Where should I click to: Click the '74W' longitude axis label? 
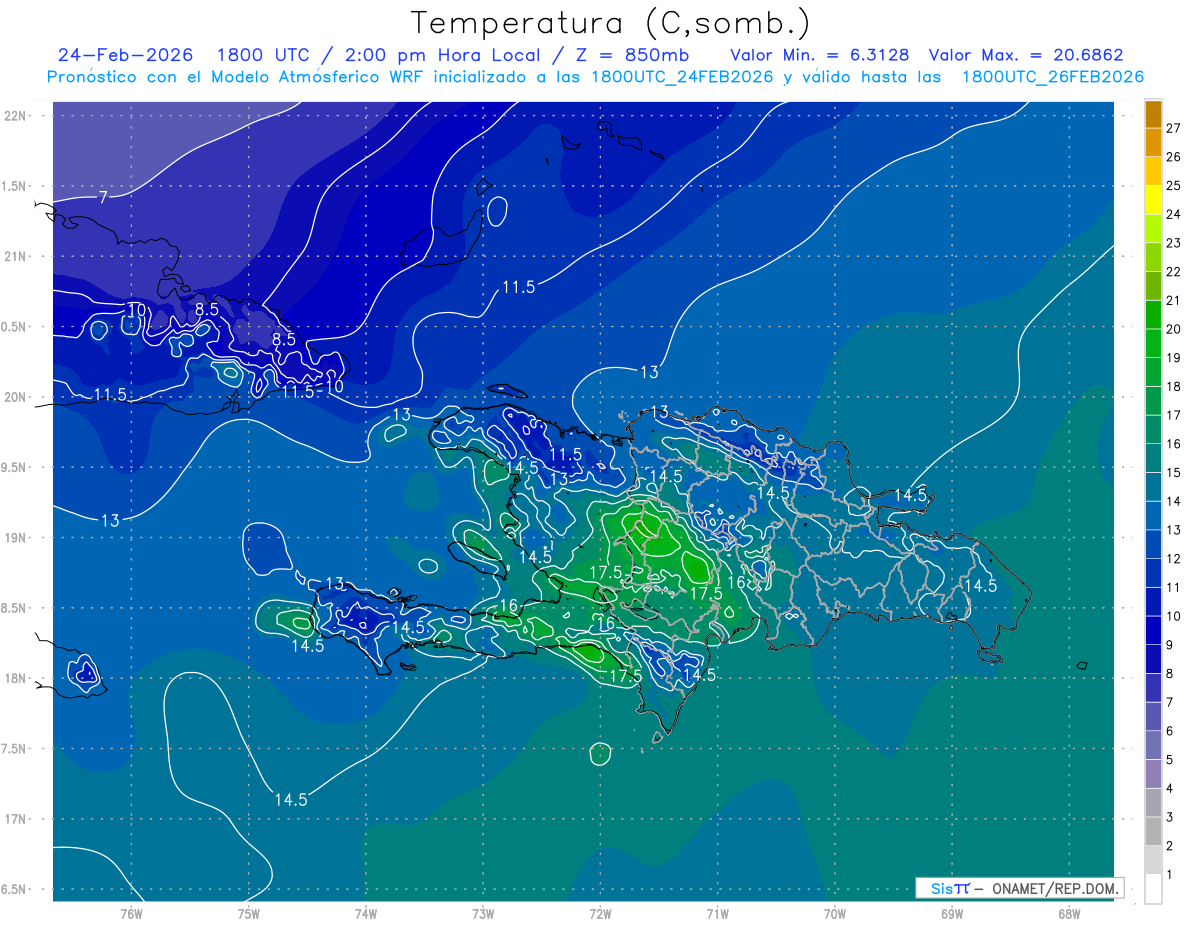365,914
